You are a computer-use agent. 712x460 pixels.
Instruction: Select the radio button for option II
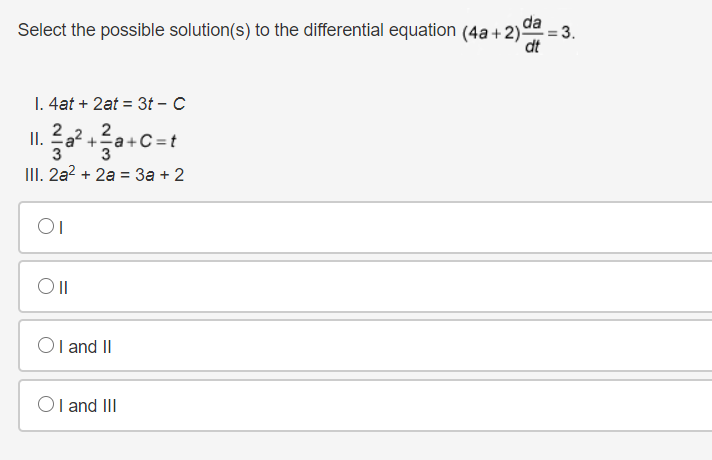45,288
